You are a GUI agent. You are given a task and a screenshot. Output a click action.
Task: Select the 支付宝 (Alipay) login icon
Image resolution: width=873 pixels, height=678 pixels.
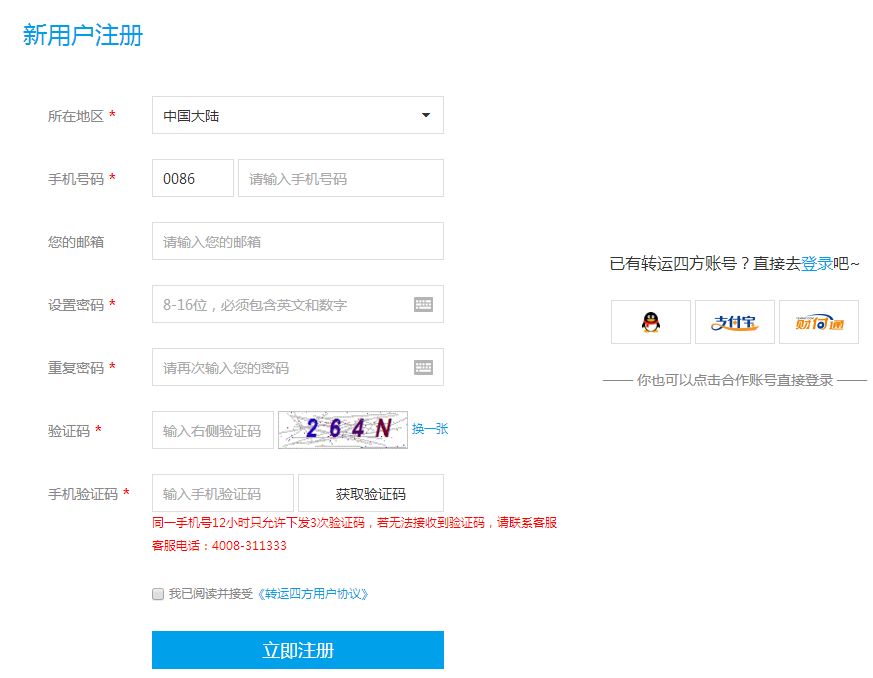pos(735,321)
